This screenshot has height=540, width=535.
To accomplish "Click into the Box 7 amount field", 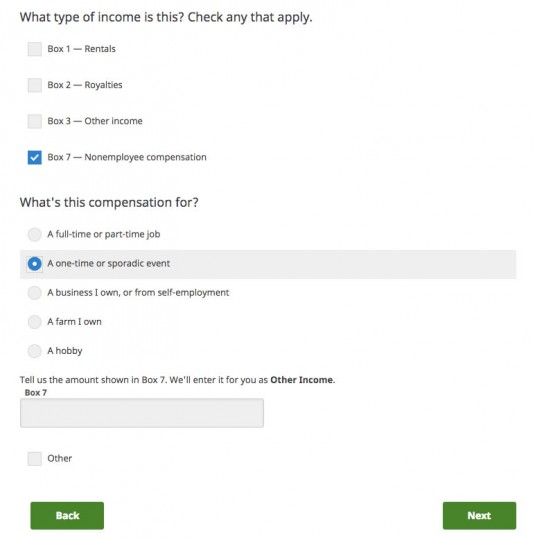I will [142, 413].
